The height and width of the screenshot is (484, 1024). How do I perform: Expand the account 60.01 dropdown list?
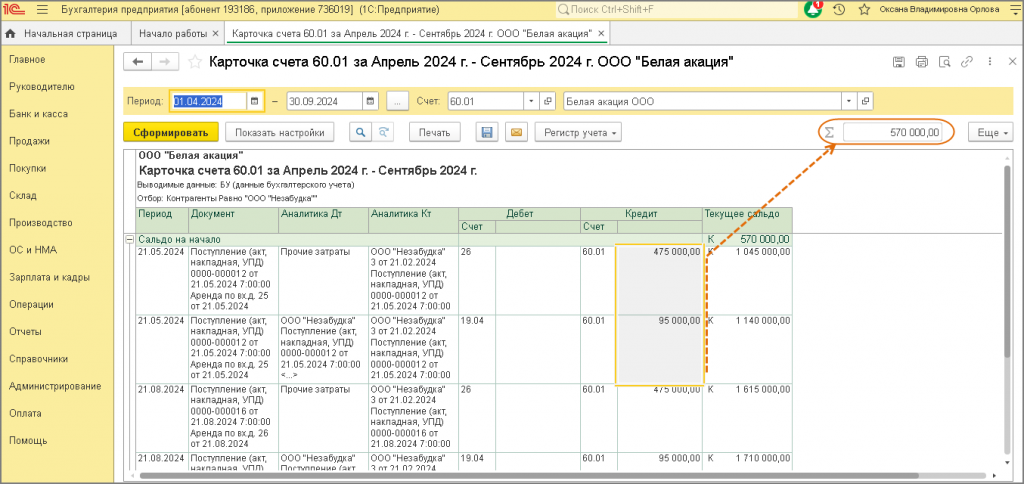point(531,101)
